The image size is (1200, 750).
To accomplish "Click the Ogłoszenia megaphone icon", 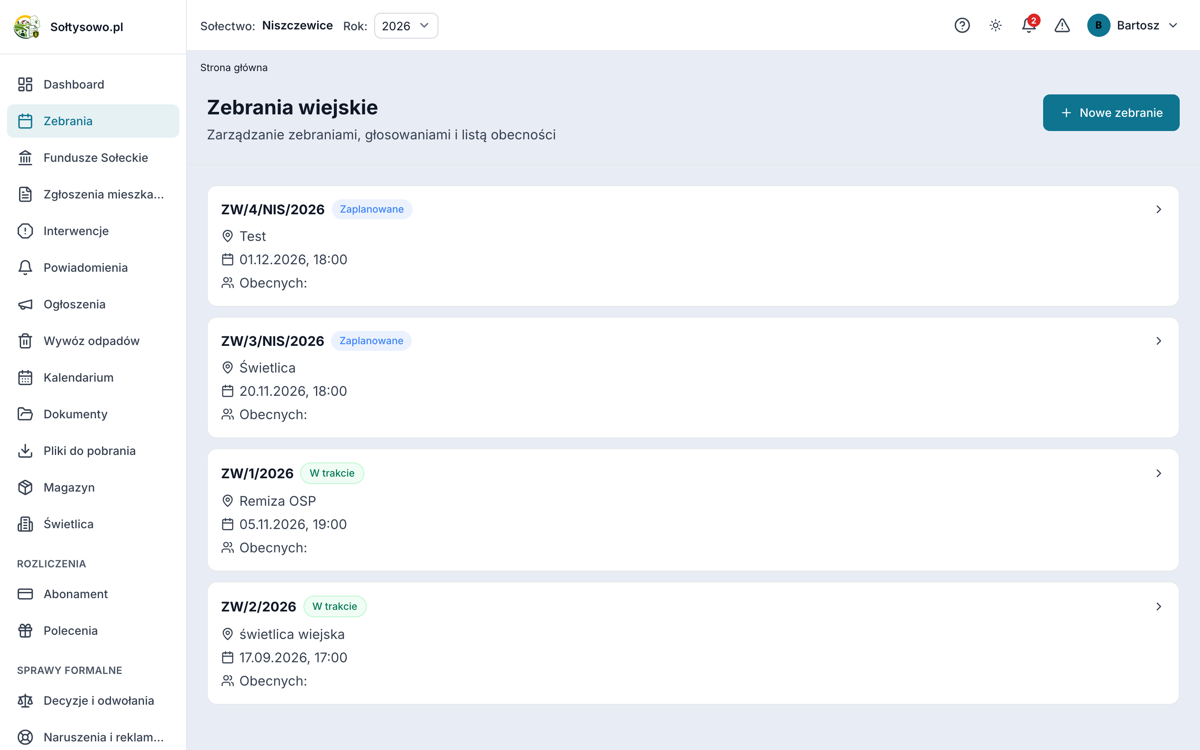I will 25,304.
